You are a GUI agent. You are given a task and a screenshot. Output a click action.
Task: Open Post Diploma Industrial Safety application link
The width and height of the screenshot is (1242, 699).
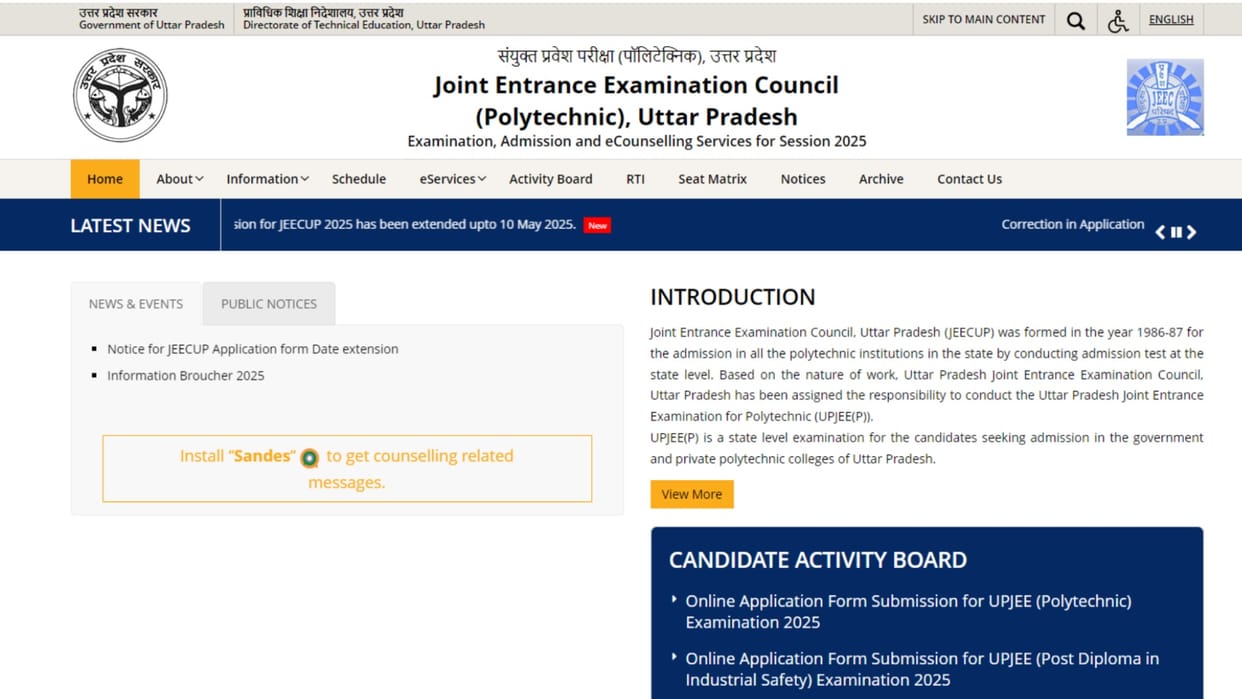(922, 669)
